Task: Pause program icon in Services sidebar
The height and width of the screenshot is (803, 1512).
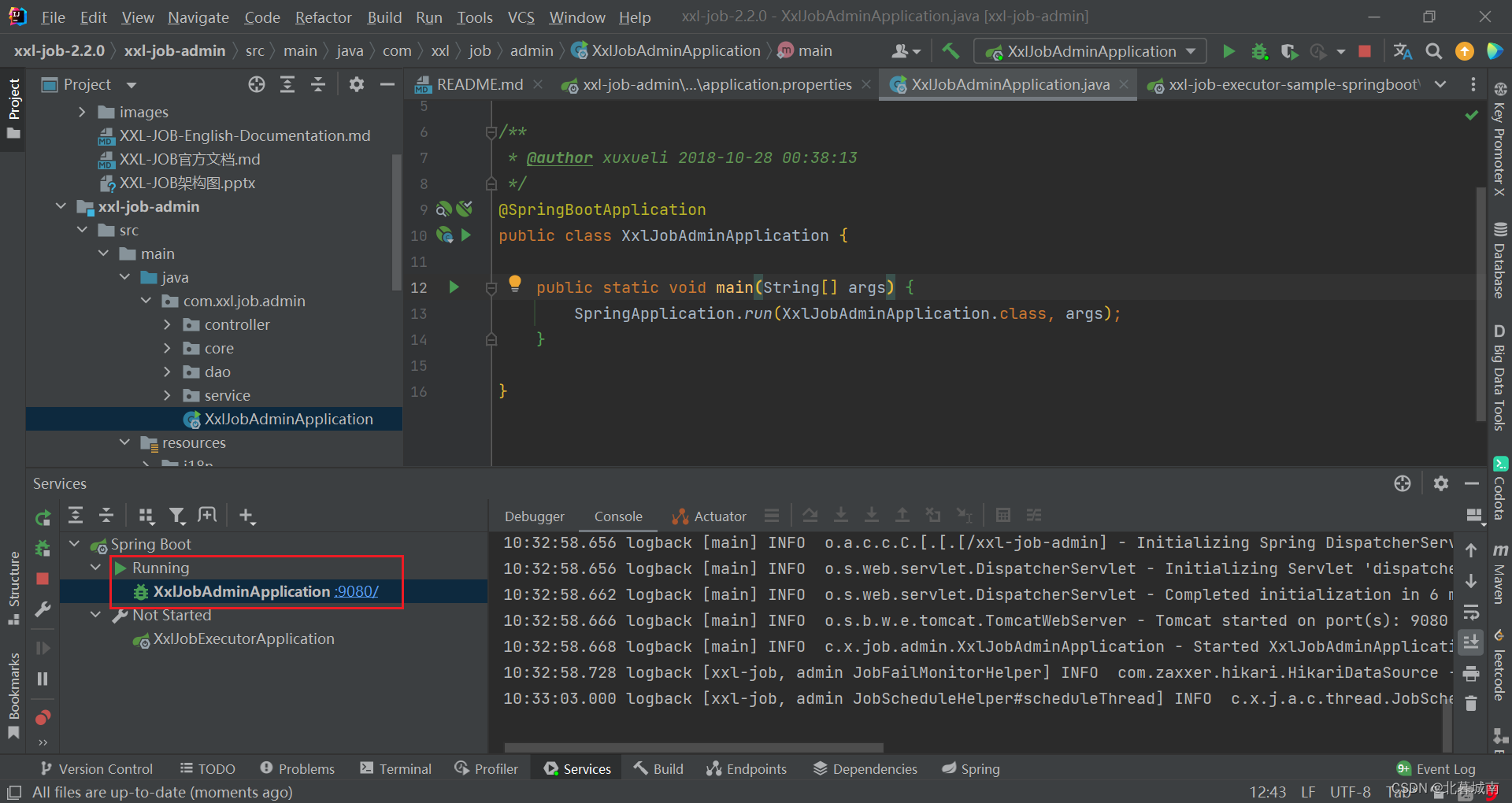Action: pyautogui.click(x=43, y=679)
